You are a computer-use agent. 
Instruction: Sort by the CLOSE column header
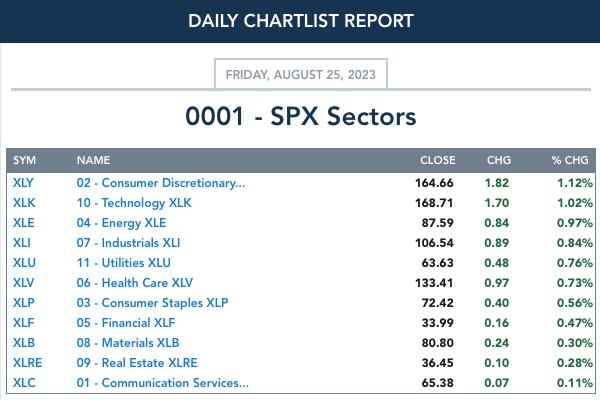(x=438, y=160)
